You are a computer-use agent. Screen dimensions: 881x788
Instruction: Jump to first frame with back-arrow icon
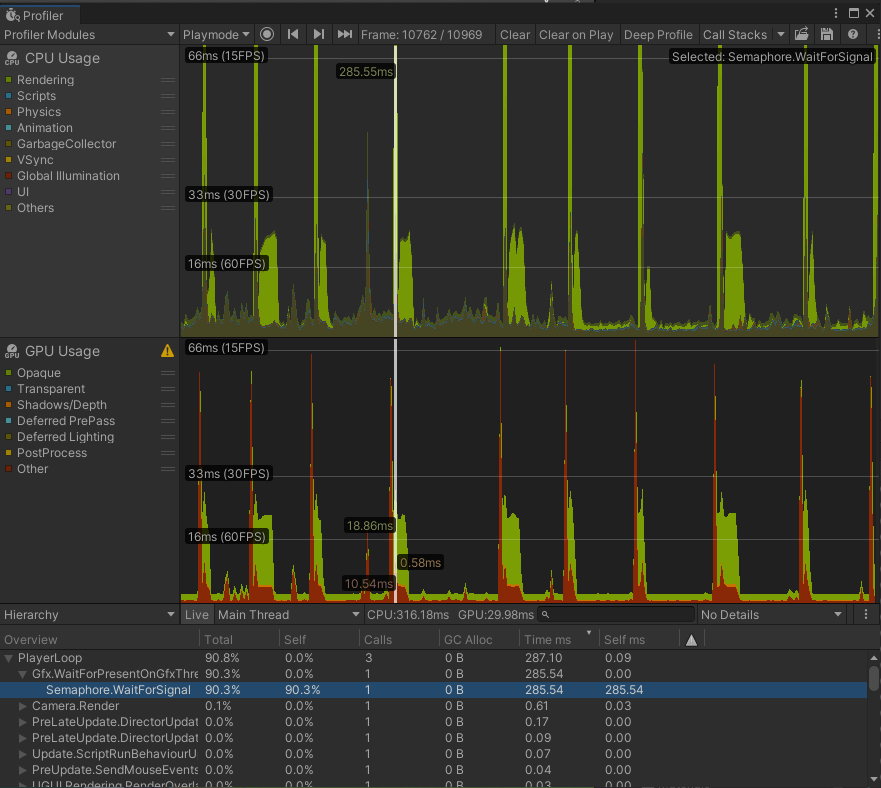click(x=293, y=34)
